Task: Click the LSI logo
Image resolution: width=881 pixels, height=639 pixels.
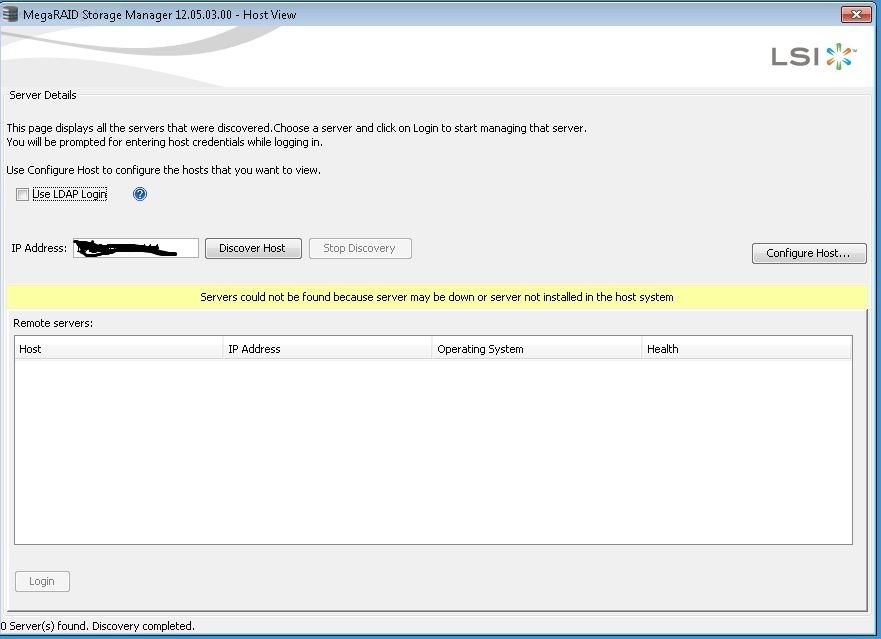Action: point(814,56)
